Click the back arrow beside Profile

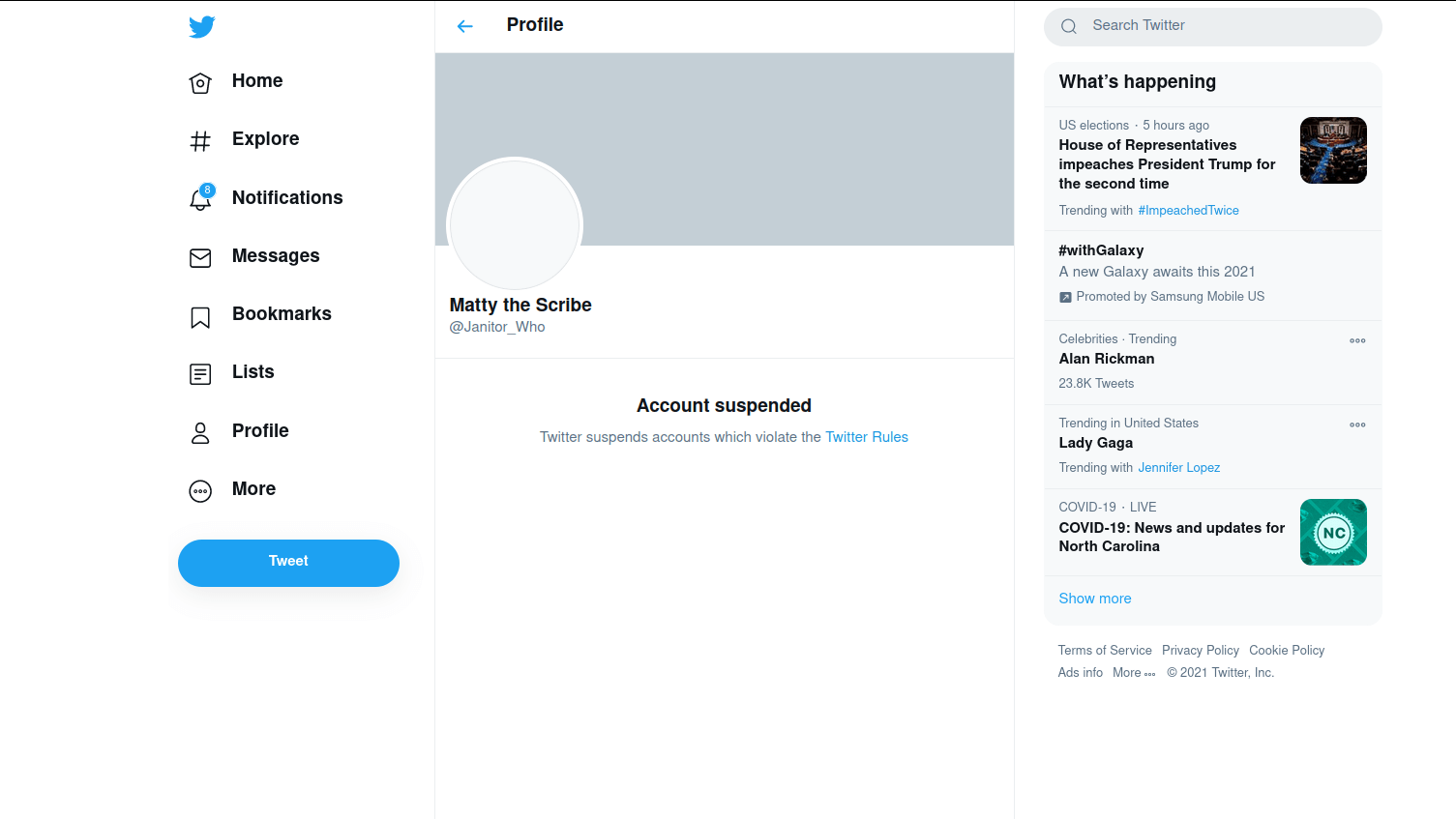[x=465, y=26]
